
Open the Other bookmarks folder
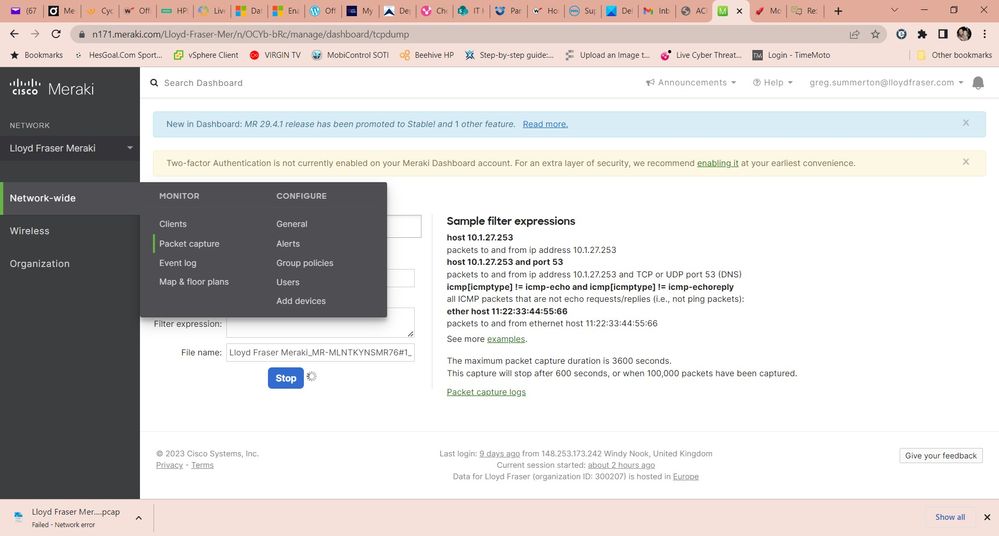point(954,55)
